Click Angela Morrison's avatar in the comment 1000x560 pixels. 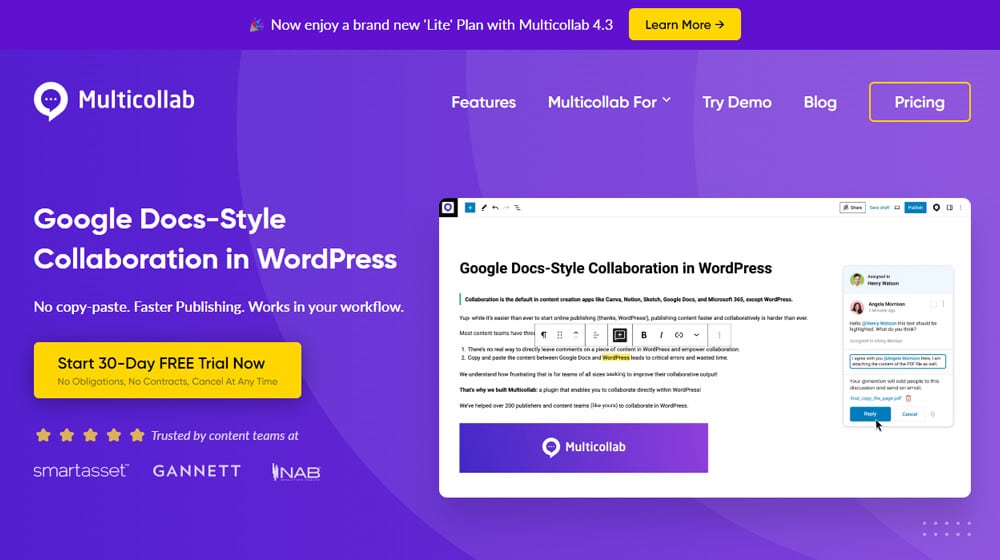pyautogui.click(x=857, y=307)
